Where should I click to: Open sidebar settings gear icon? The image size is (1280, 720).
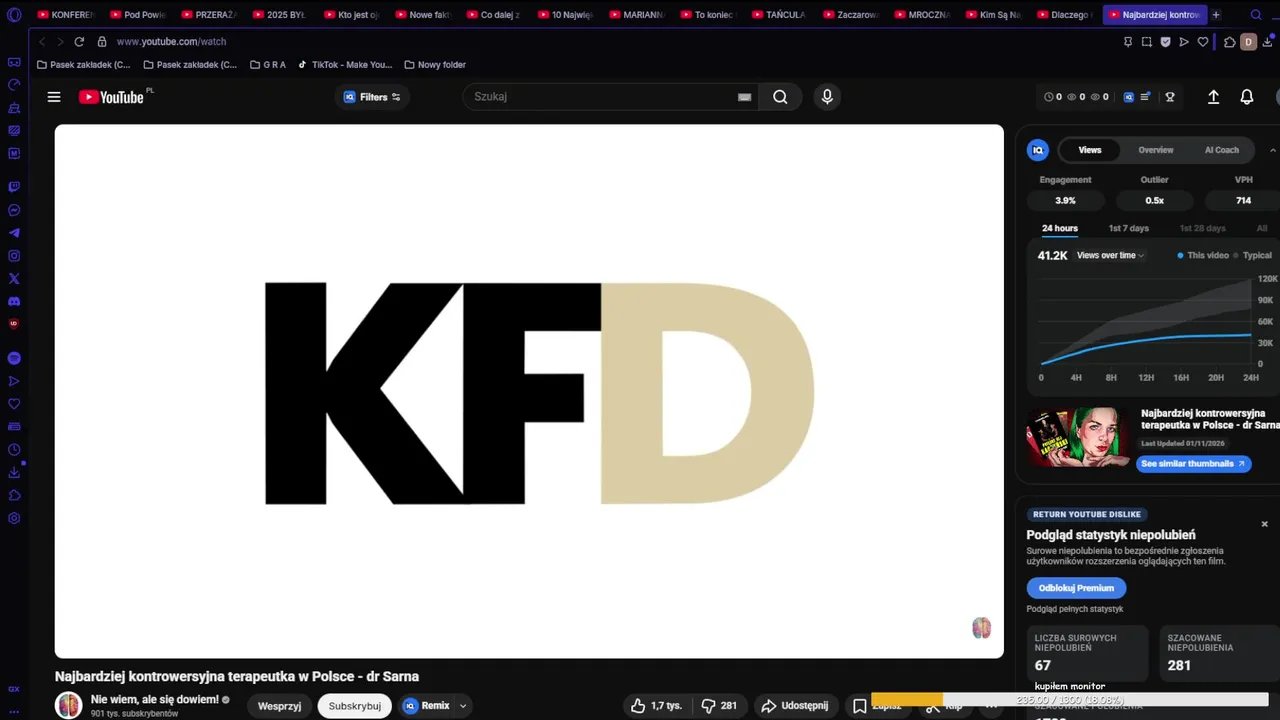click(x=14, y=518)
